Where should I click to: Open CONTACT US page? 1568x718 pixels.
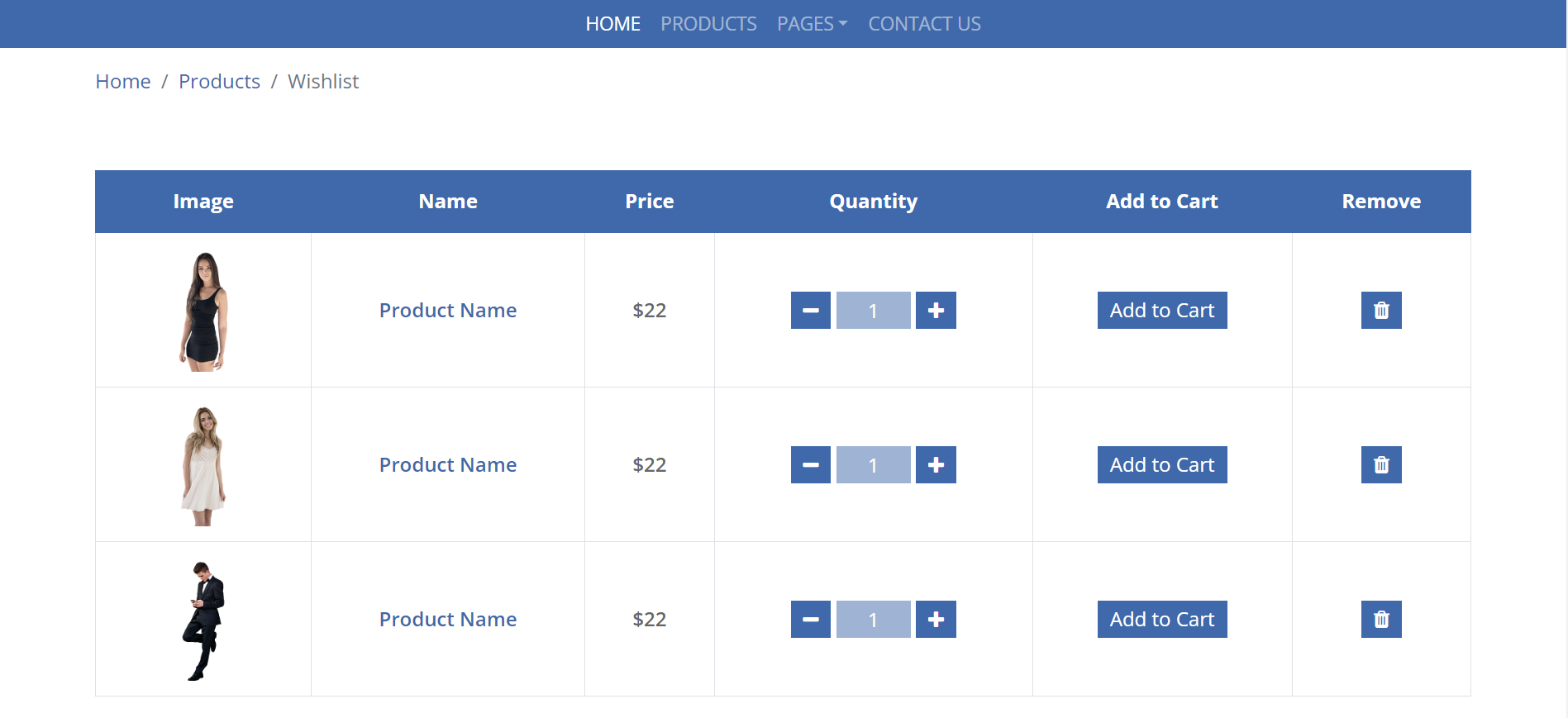coord(924,24)
